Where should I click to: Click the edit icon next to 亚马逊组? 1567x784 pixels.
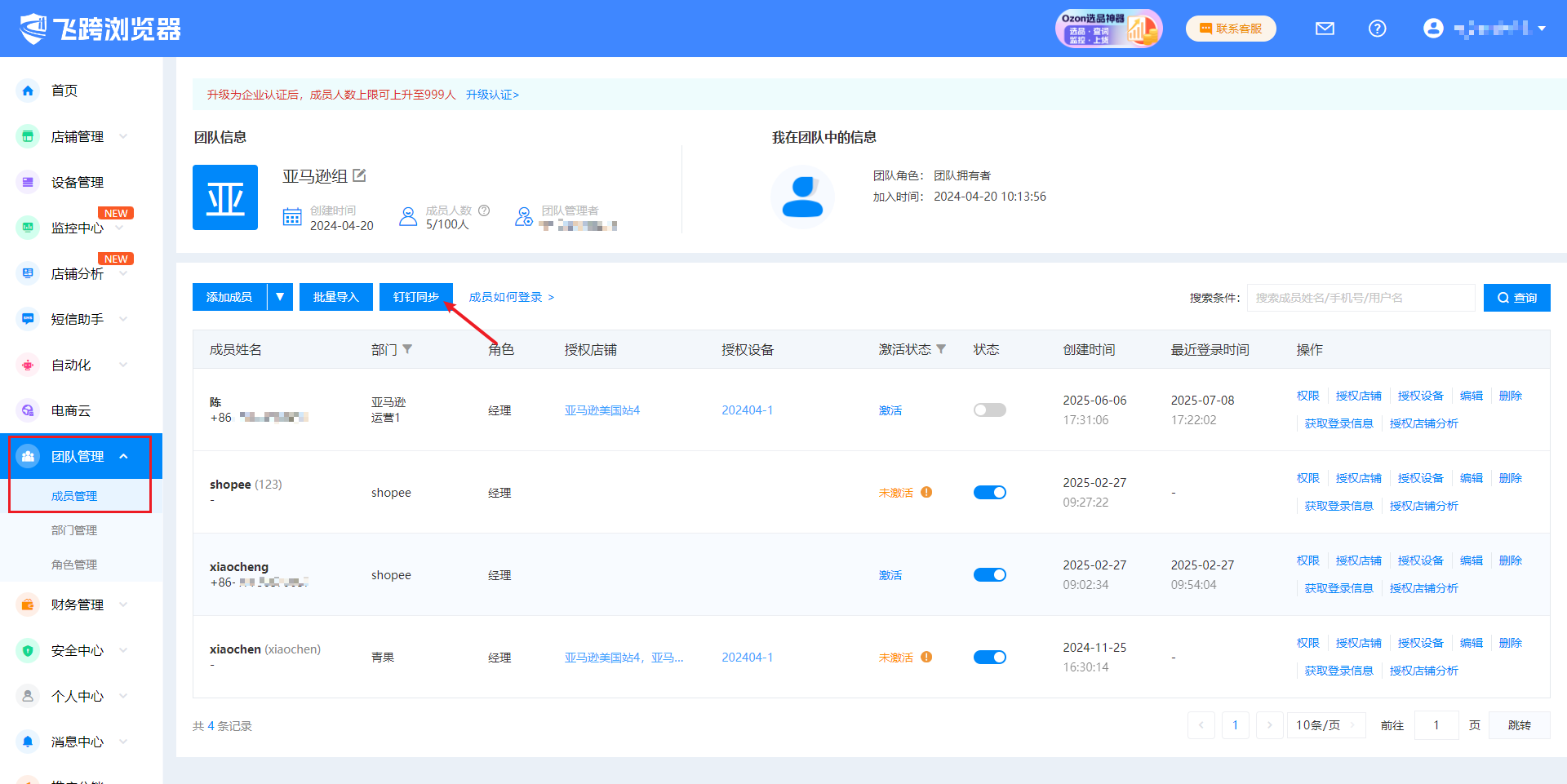[359, 175]
